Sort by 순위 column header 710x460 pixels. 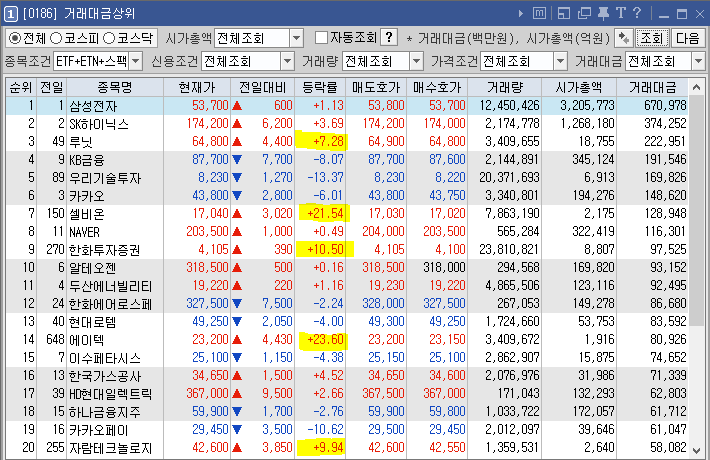[x=21, y=87]
